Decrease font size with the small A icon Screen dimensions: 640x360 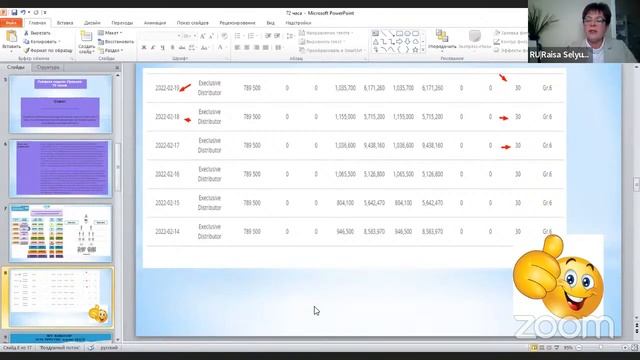[x=211, y=36]
